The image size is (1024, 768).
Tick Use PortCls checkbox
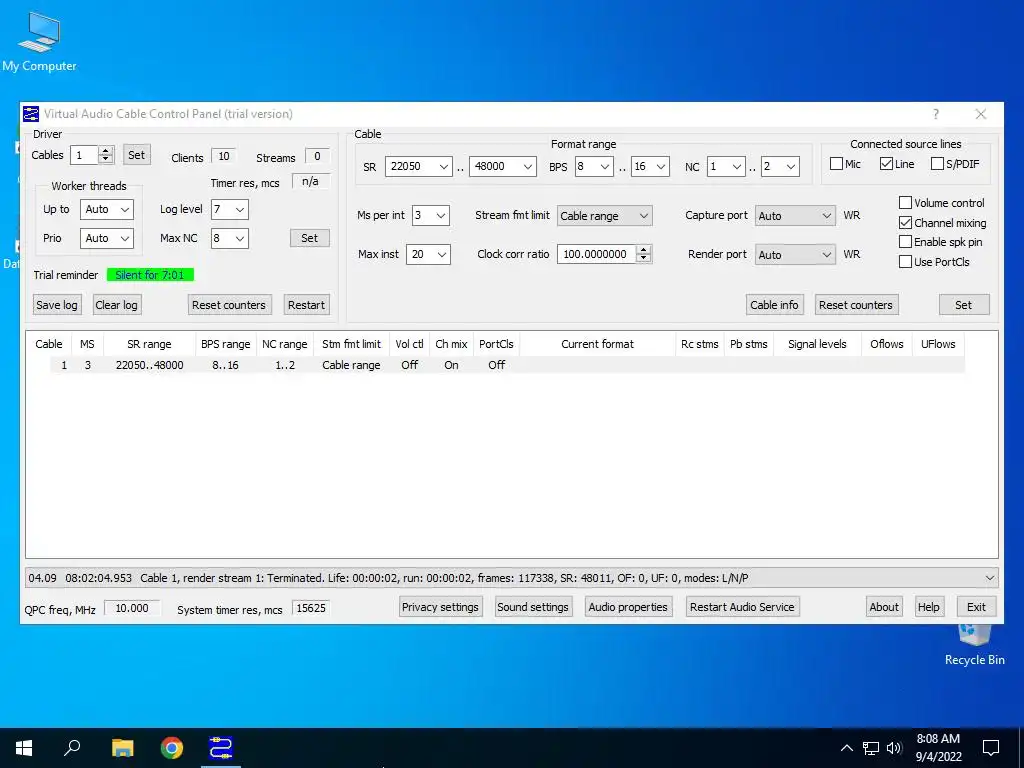(x=905, y=262)
